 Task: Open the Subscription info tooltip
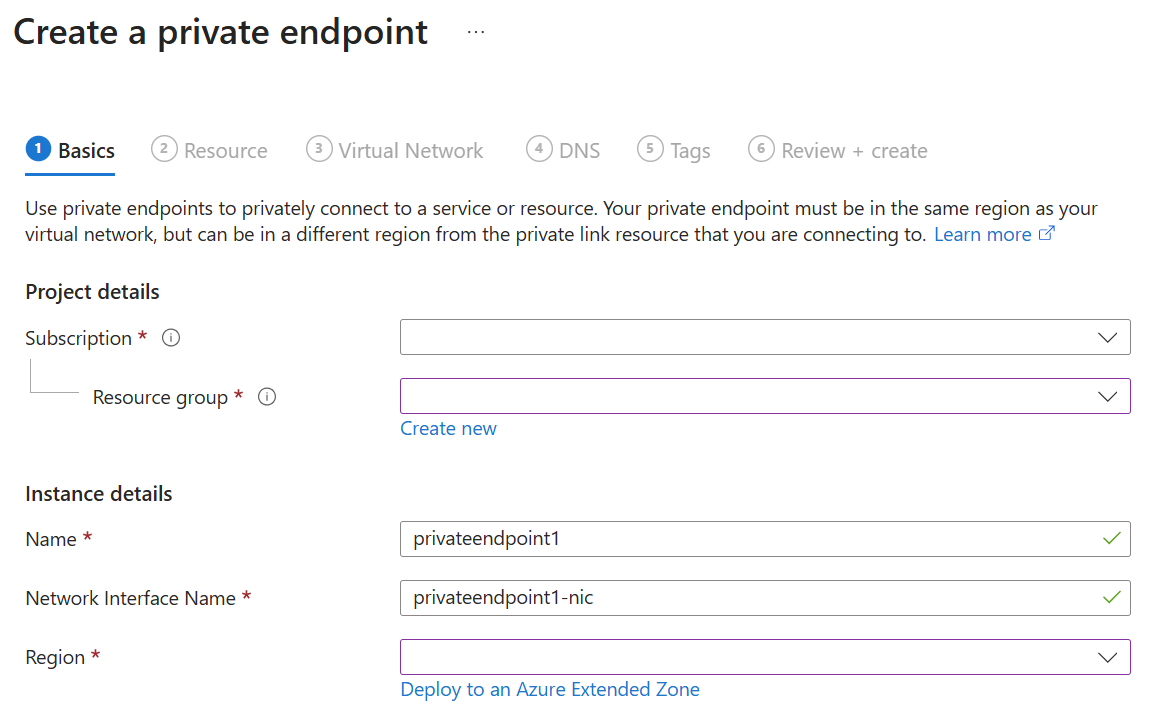point(170,338)
